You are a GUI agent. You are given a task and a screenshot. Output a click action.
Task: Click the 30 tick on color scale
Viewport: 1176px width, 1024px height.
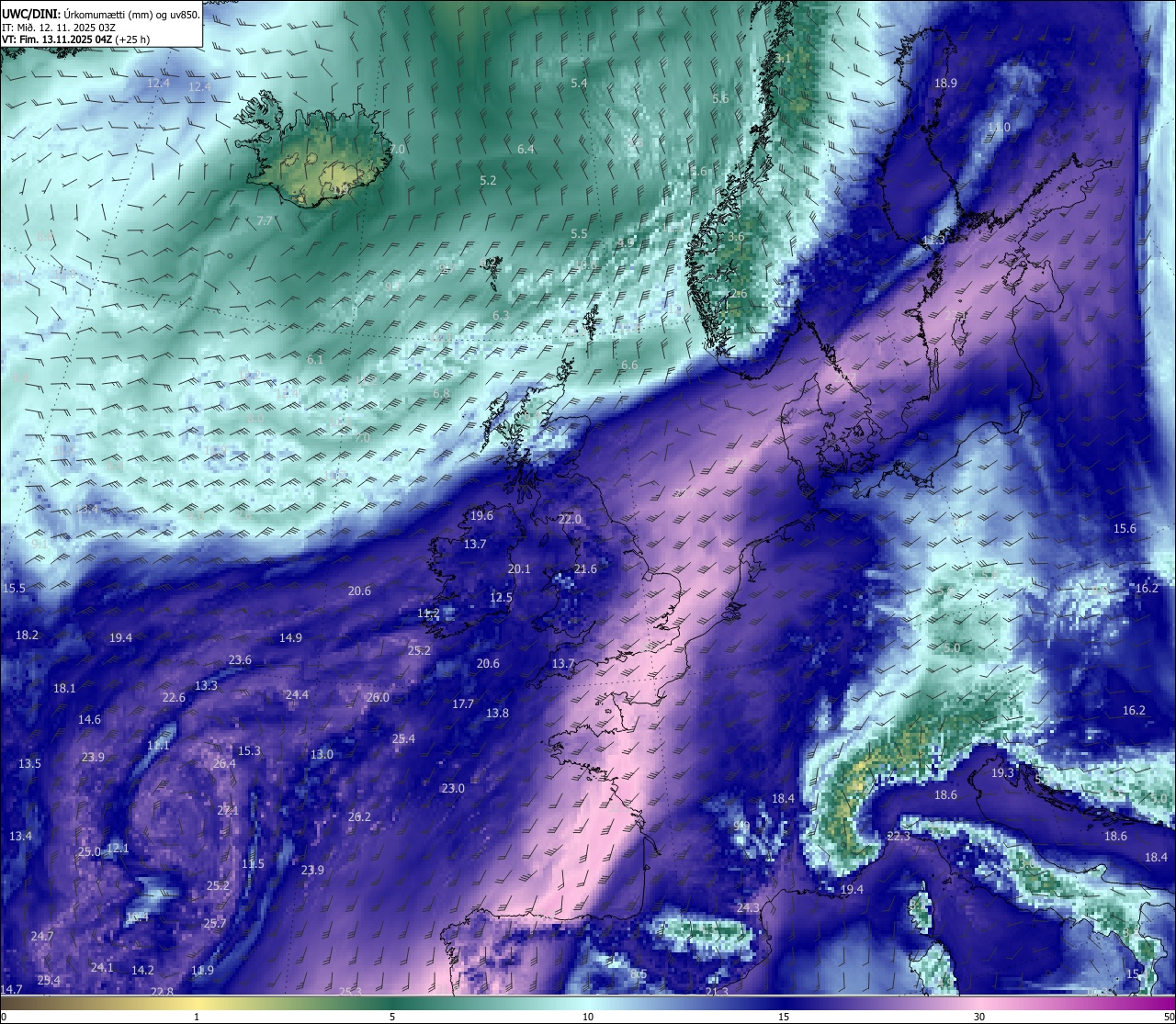979,1017
